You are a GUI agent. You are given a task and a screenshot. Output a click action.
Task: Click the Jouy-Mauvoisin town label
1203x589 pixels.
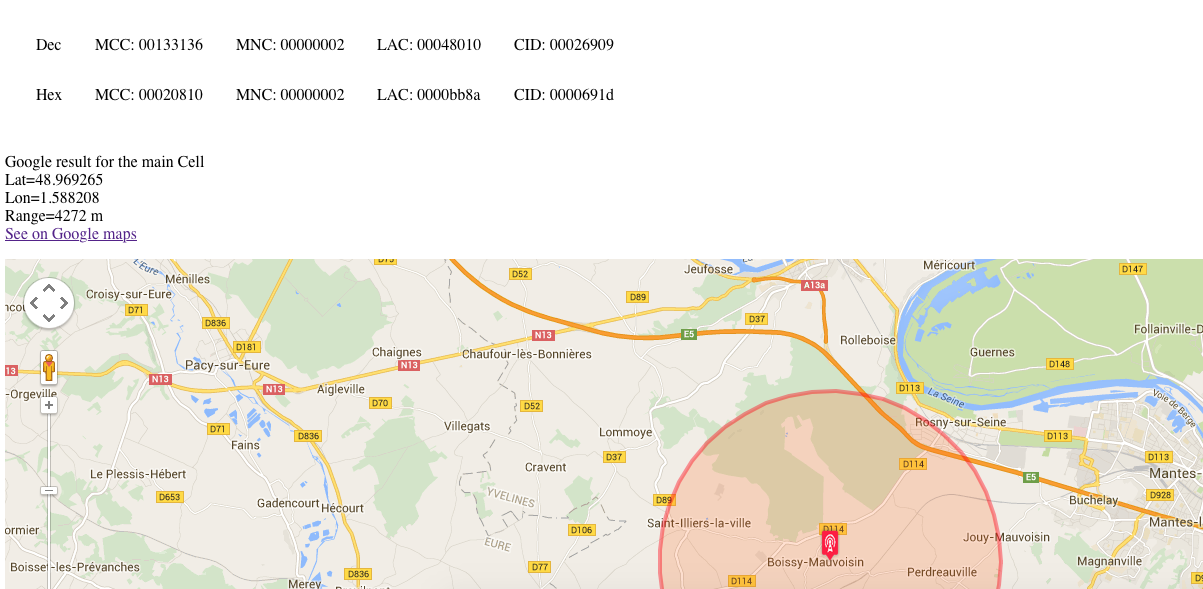point(1006,537)
